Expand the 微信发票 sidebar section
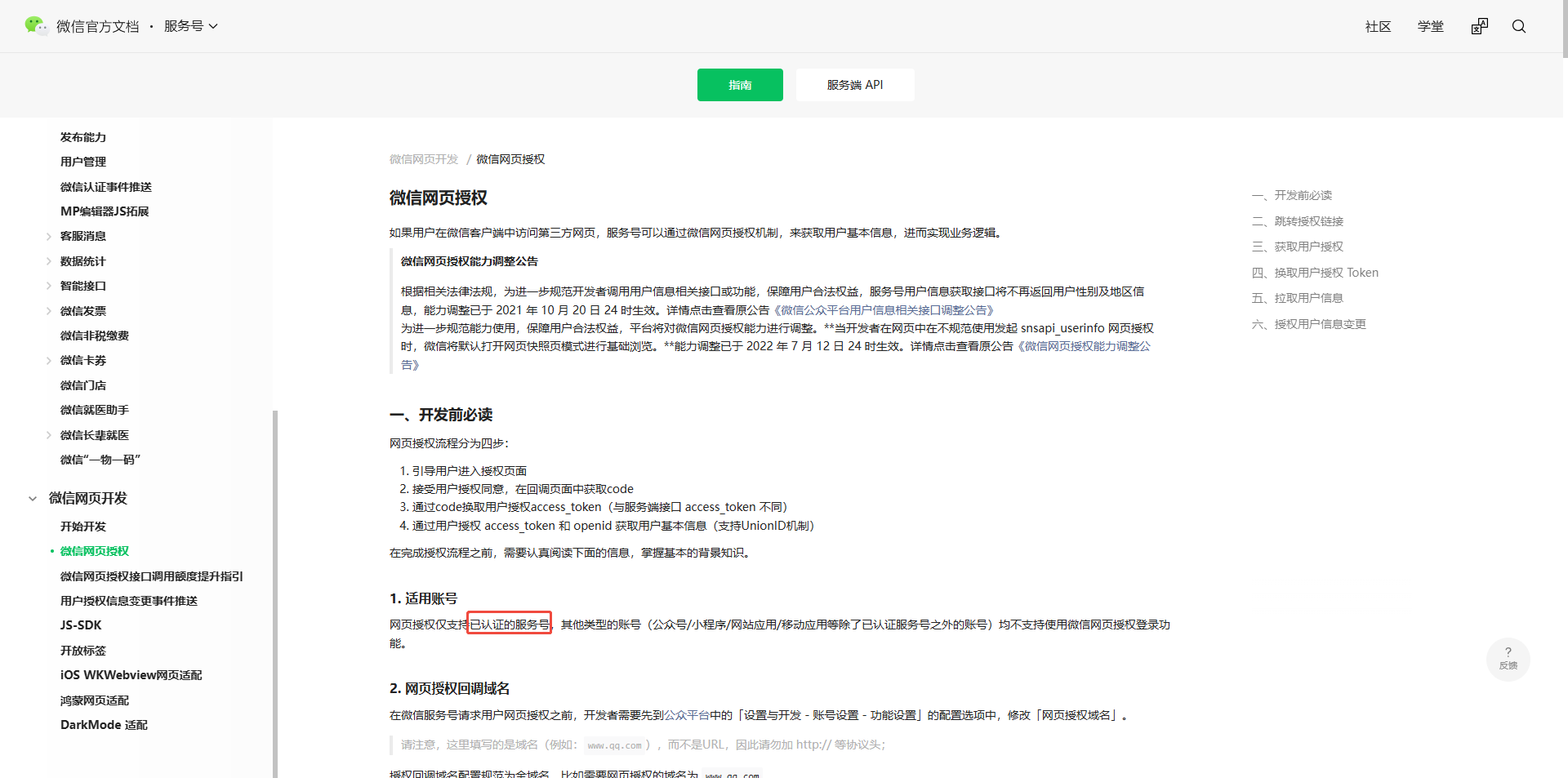1568x778 pixels. [49, 312]
